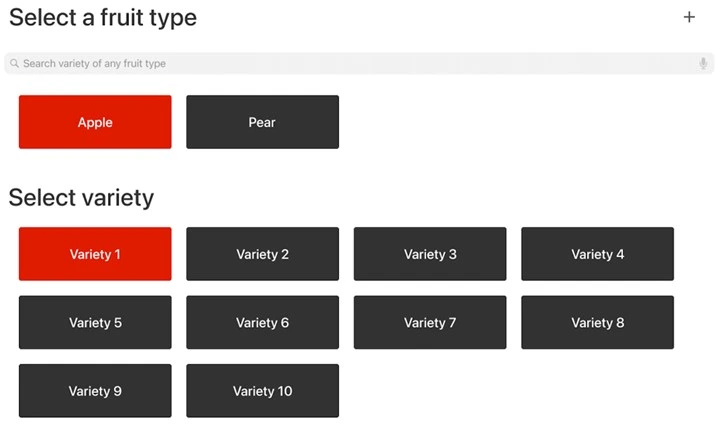Click the "Select a fruit type" heading
720x428 pixels.
click(x=103, y=18)
